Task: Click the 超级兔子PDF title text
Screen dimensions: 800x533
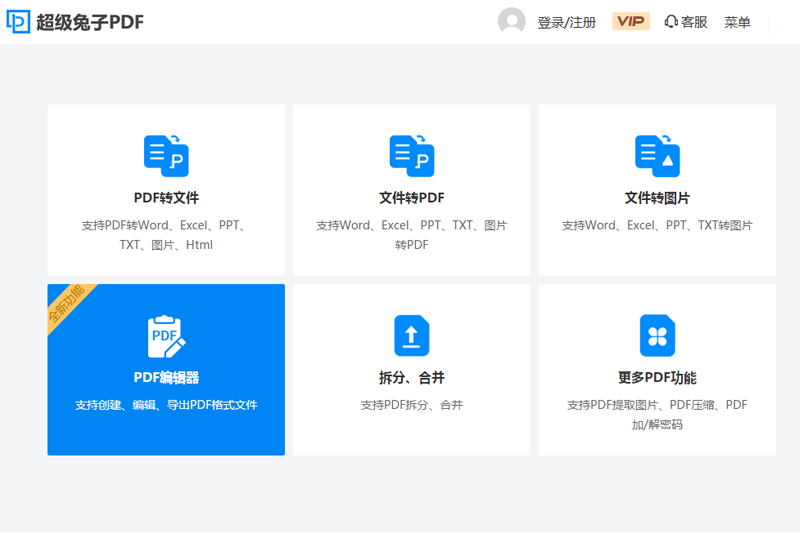Action: pyautogui.click(x=90, y=22)
